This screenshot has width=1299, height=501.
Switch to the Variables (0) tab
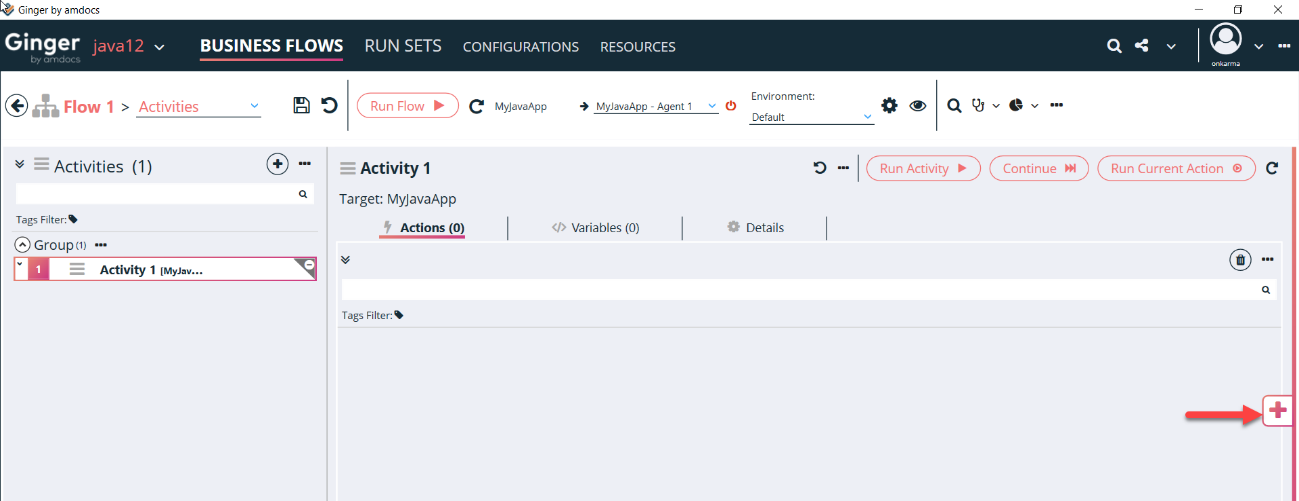[x=595, y=228]
